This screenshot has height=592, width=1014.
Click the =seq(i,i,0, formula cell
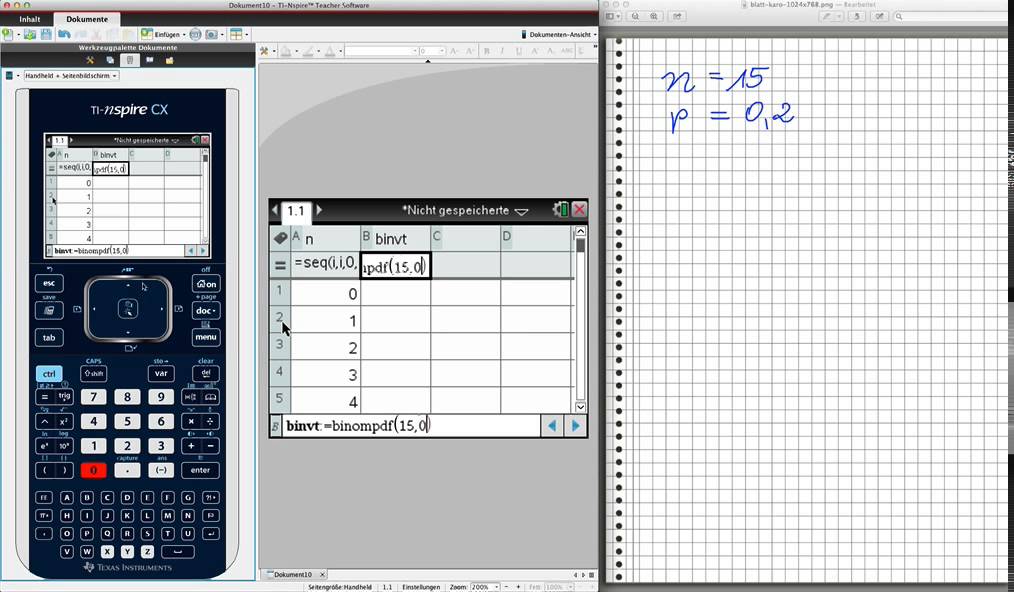coord(326,265)
